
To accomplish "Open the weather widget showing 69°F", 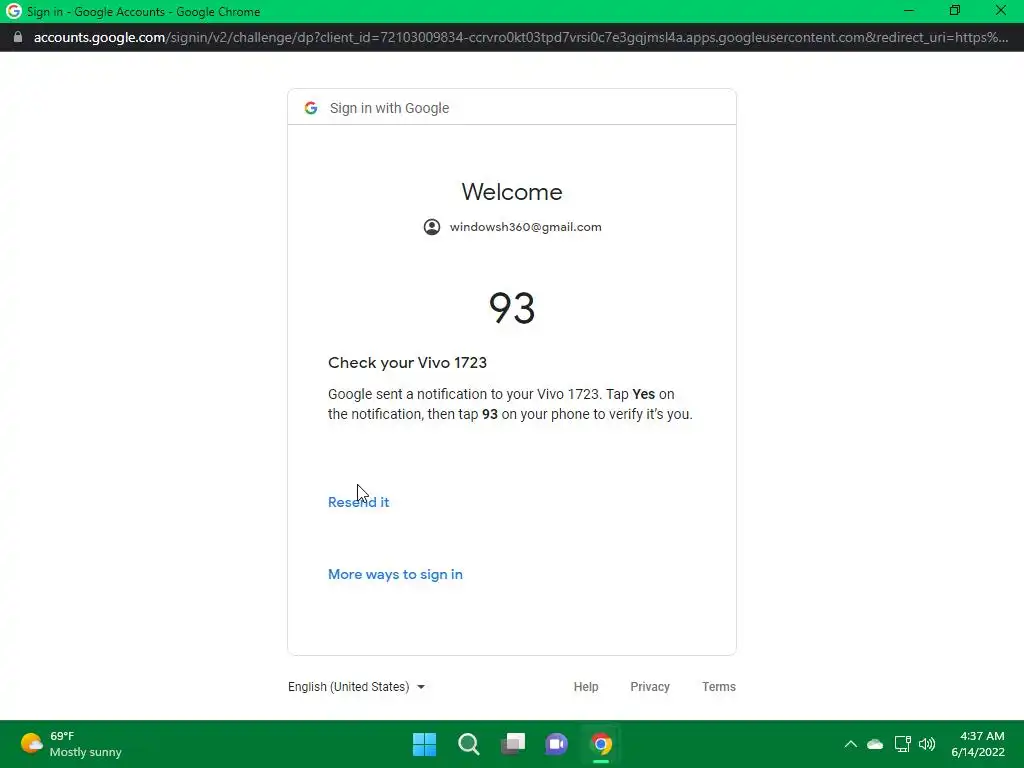I will [71, 744].
